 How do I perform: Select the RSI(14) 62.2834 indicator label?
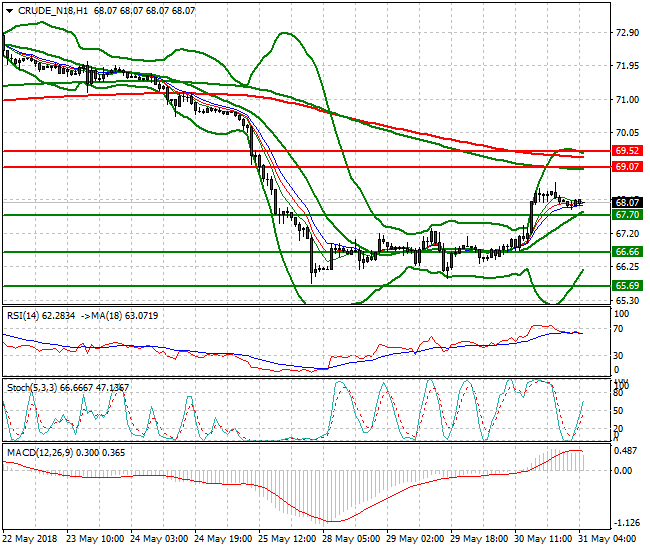41,316
